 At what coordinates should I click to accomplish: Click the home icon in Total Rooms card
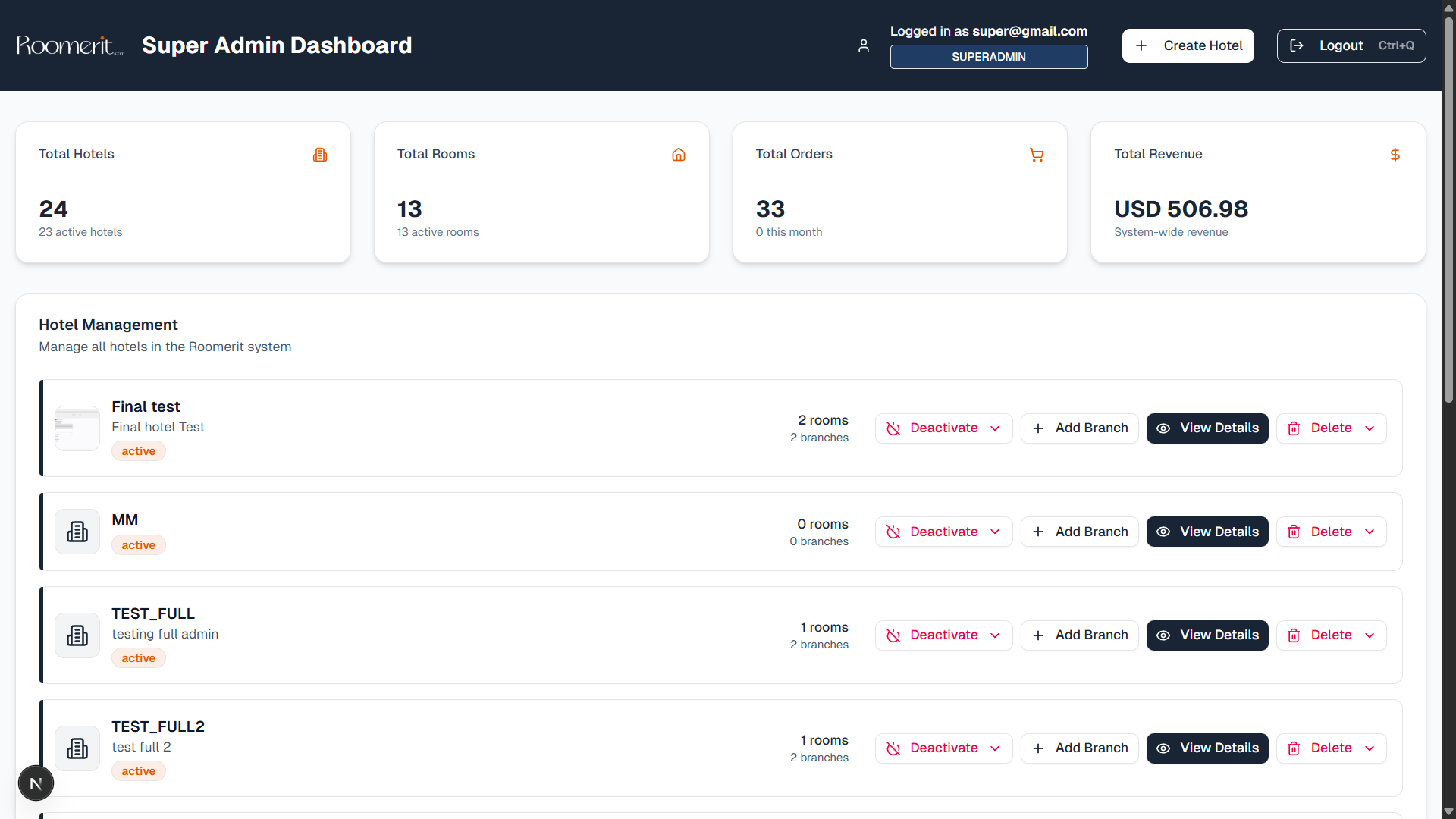[x=679, y=155]
